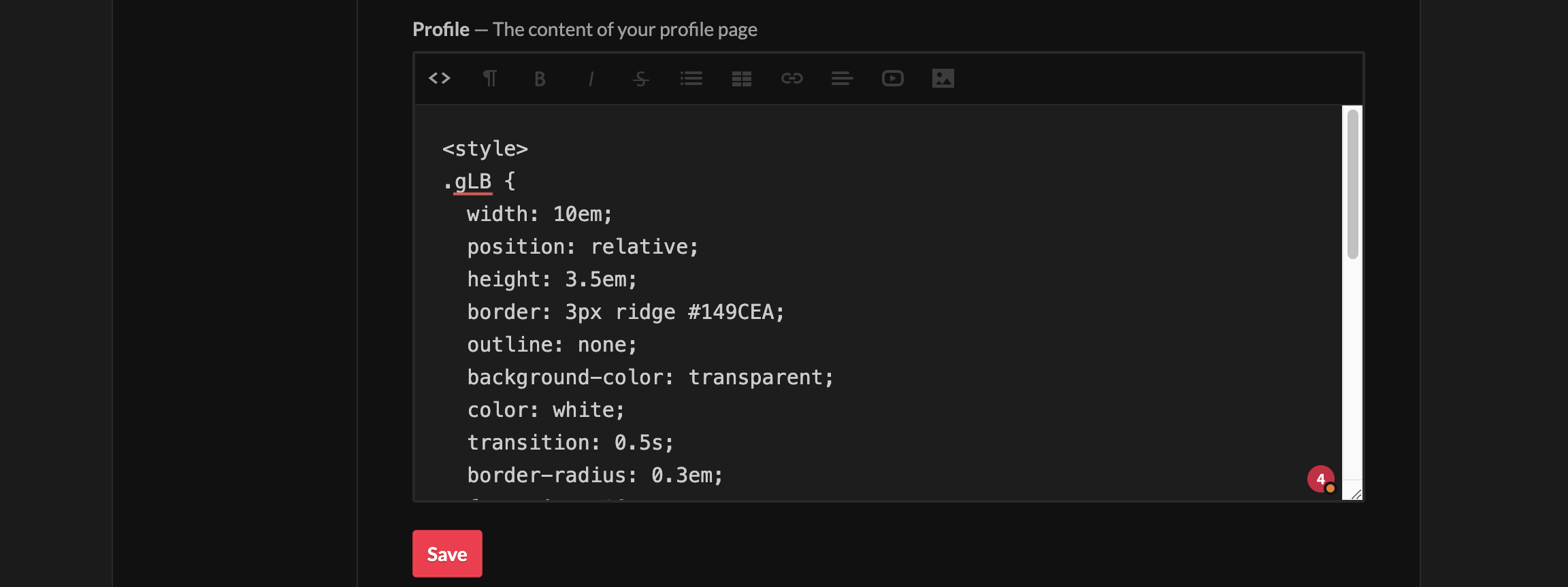Click the 'outline: none;' line
Image resolution: width=1568 pixels, height=587 pixels.
point(552,345)
